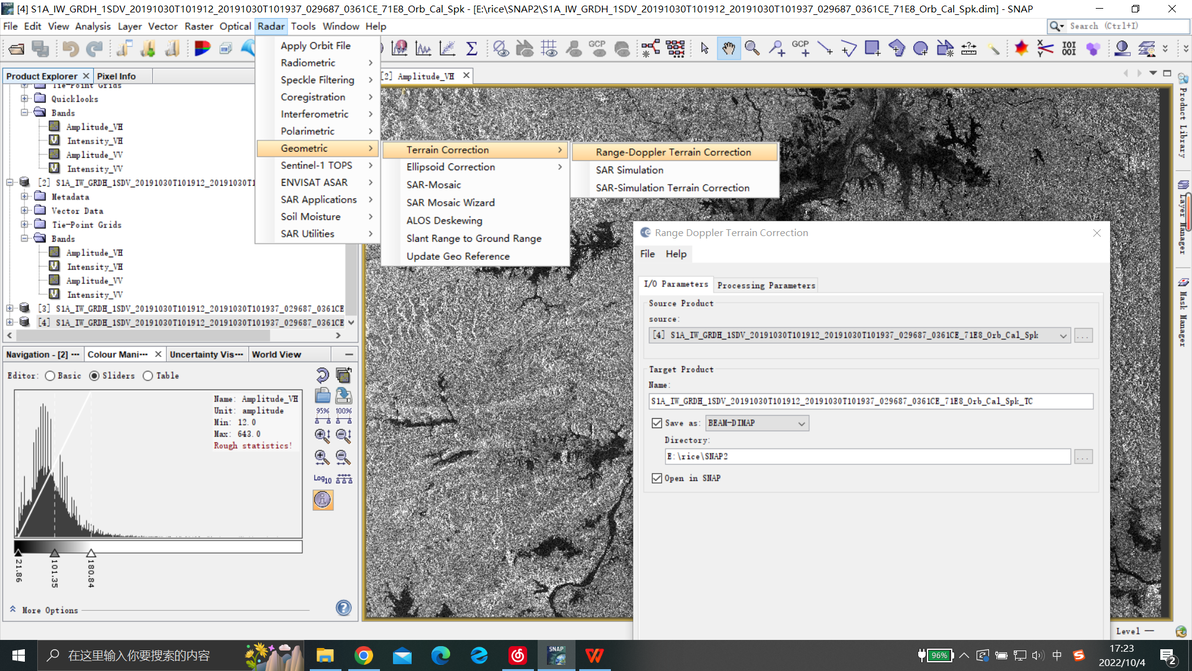Open the BEAM-DIMAP format dropdown

click(757, 423)
